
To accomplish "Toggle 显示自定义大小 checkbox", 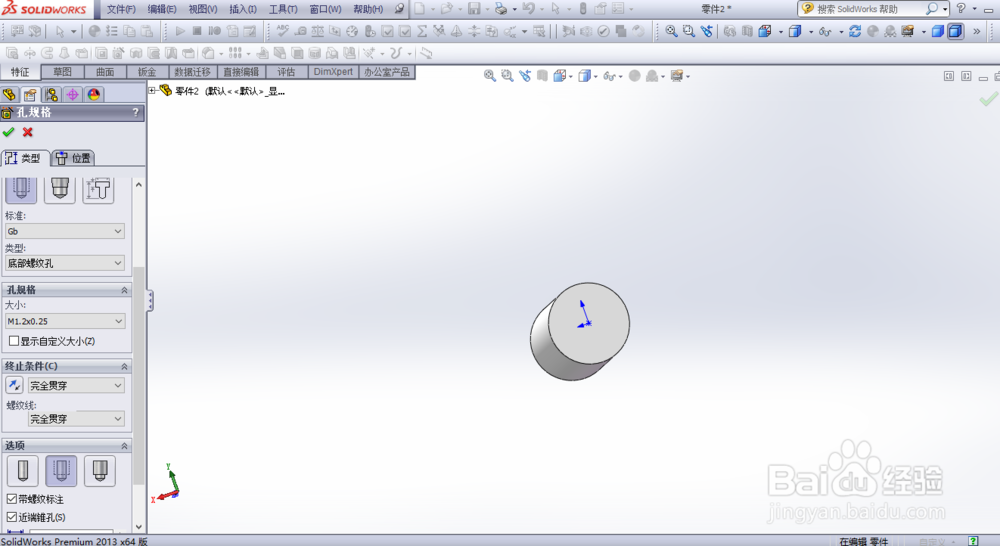I will tap(13, 341).
